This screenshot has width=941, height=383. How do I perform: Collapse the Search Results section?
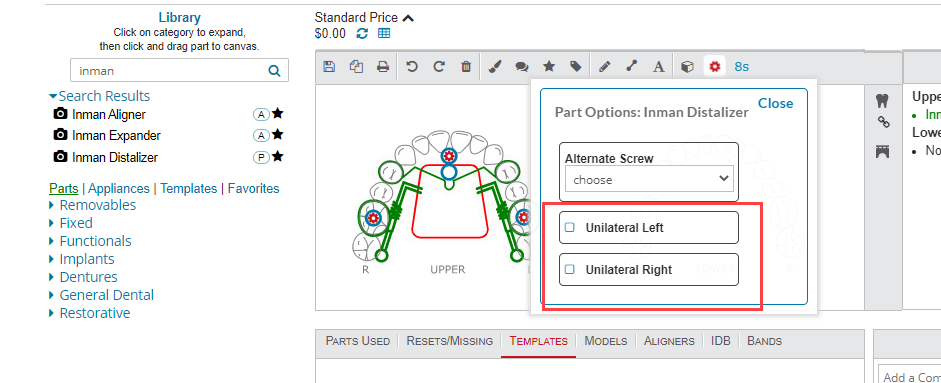(53, 96)
